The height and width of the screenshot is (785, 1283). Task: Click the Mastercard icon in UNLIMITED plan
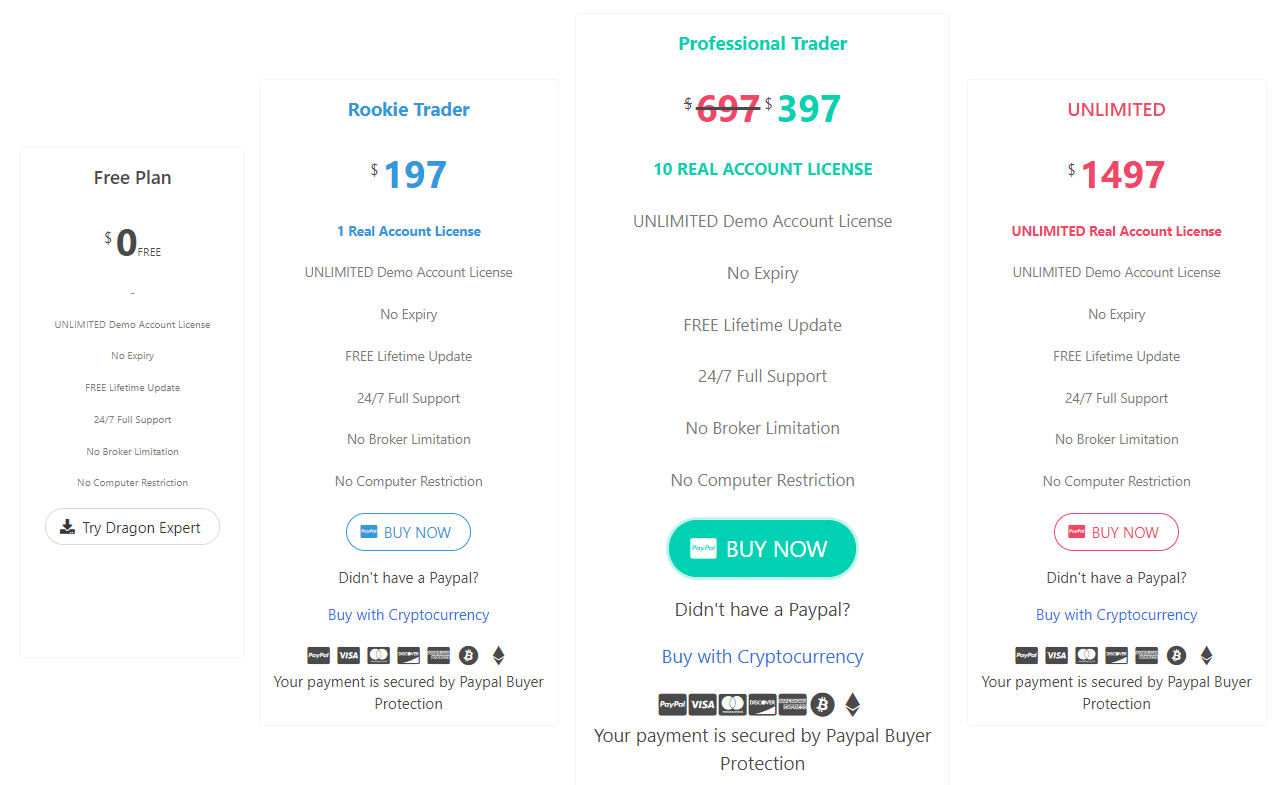1086,656
